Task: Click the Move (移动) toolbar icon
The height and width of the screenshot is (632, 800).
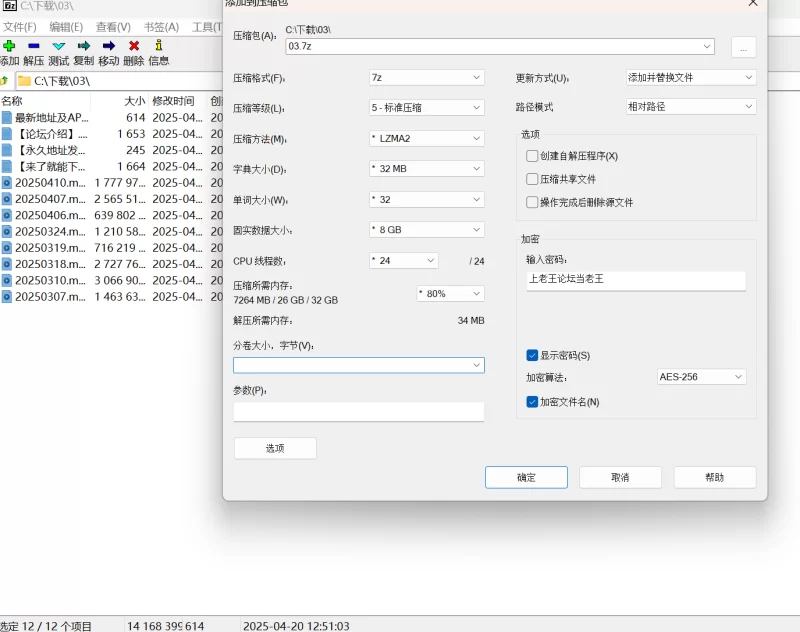Action: 109,46
